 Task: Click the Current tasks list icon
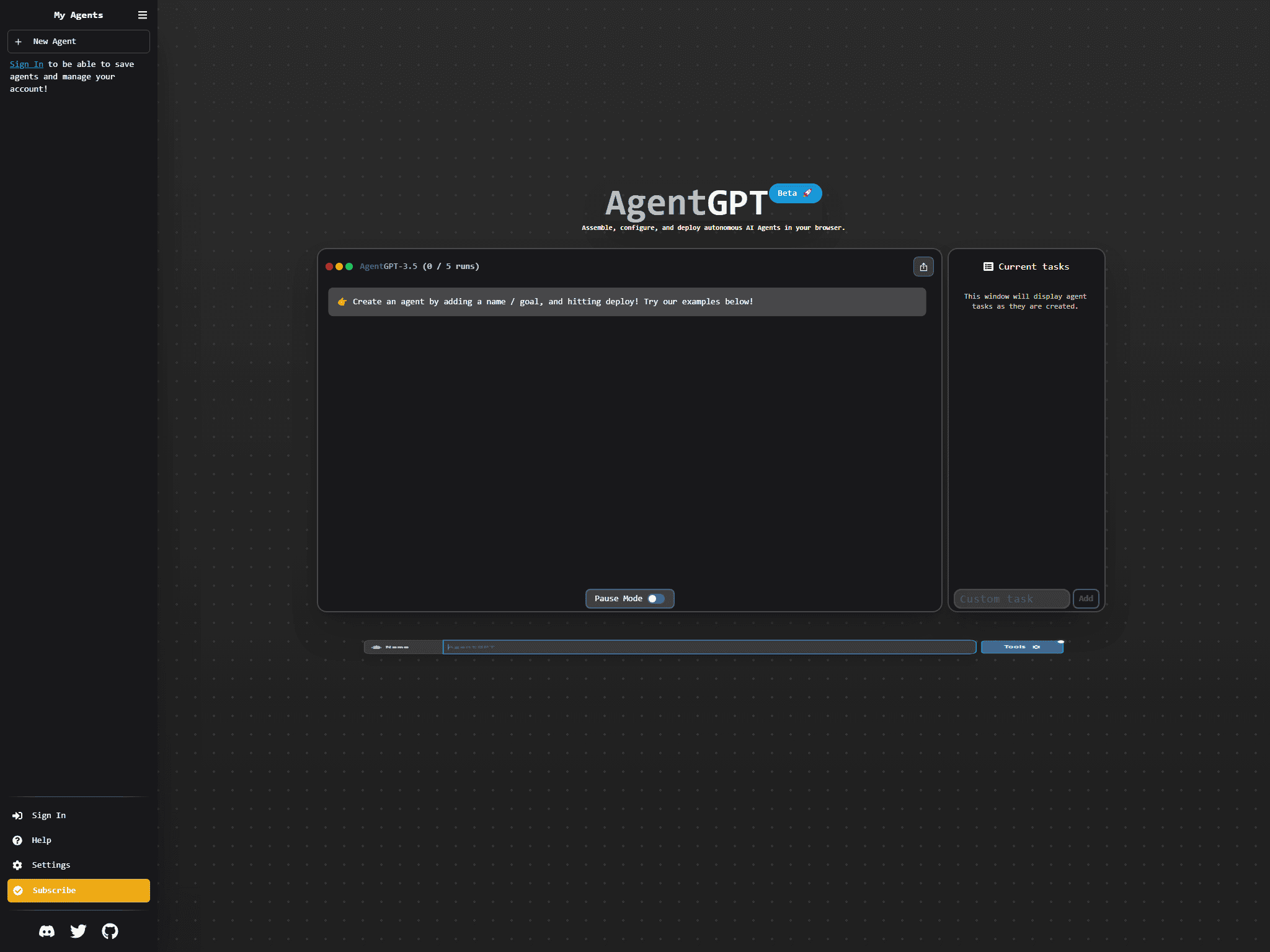click(988, 267)
